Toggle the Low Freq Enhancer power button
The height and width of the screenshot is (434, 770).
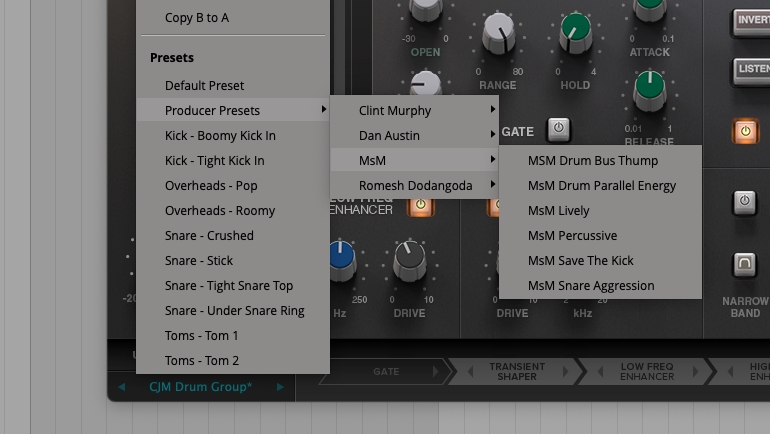click(x=420, y=207)
